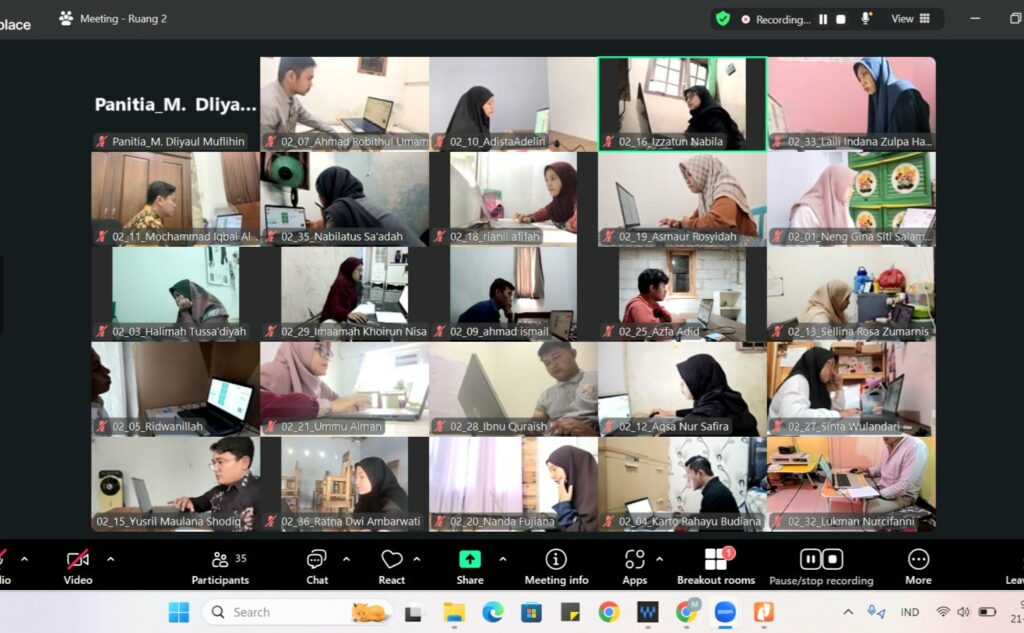Image resolution: width=1024 pixels, height=633 pixels.
Task: Click the More options icon
Action: coord(917,566)
